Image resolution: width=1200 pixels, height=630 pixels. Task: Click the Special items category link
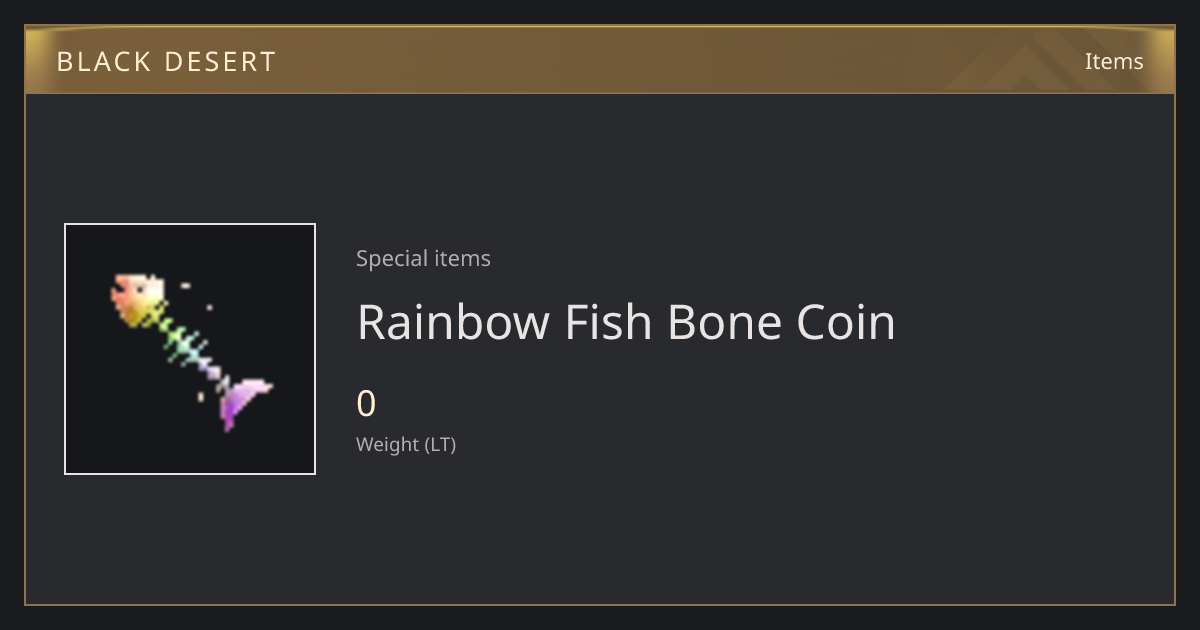coord(423,258)
